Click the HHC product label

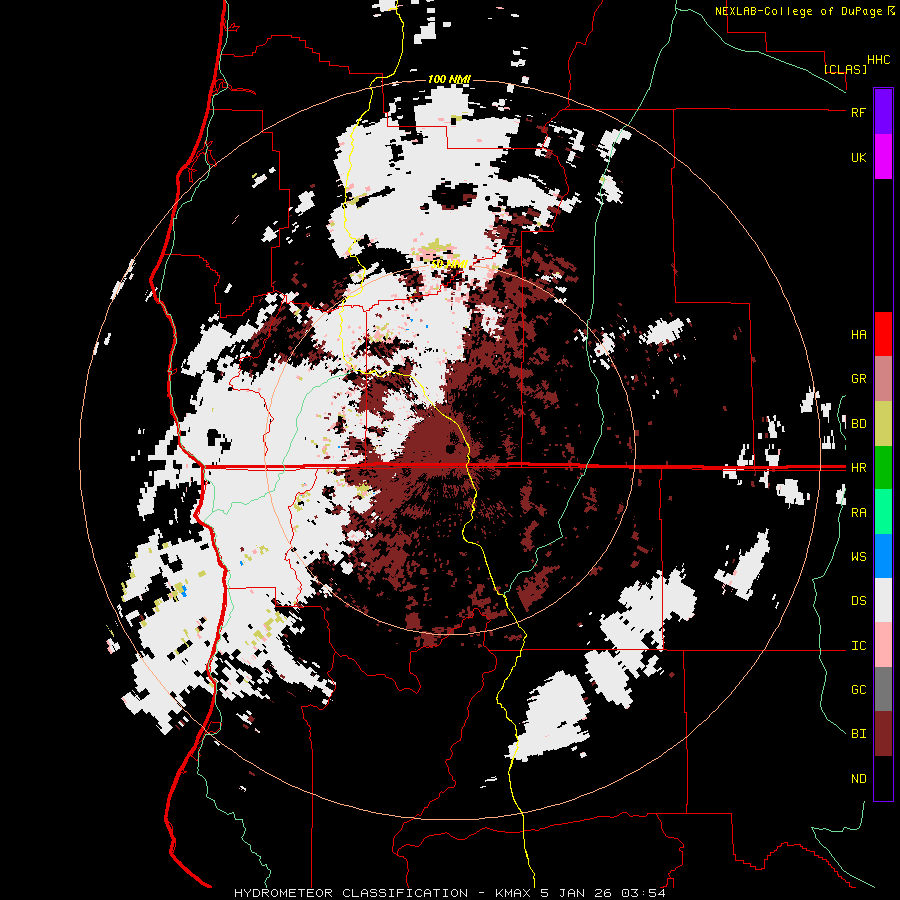(879, 60)
